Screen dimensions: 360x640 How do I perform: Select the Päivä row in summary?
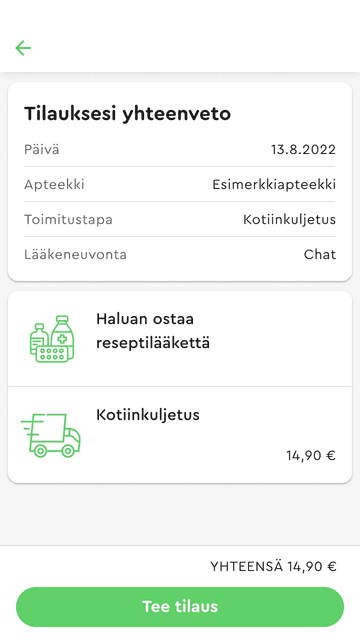[180, 149]
